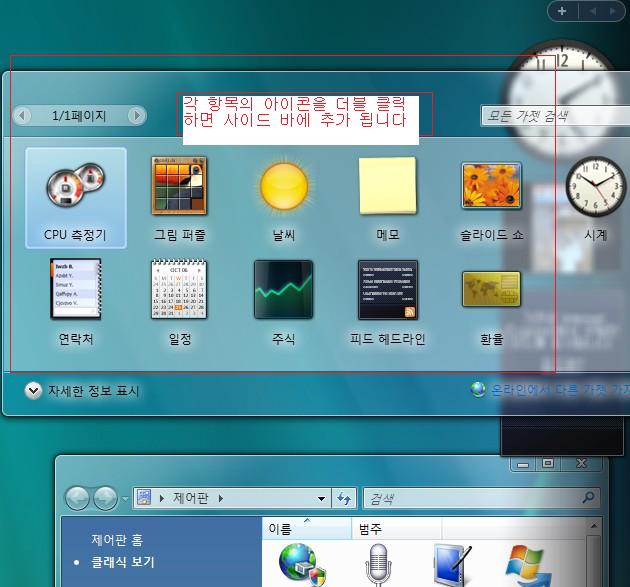Close the Control Panel window
Screen dimensions: 630x587
581,464
